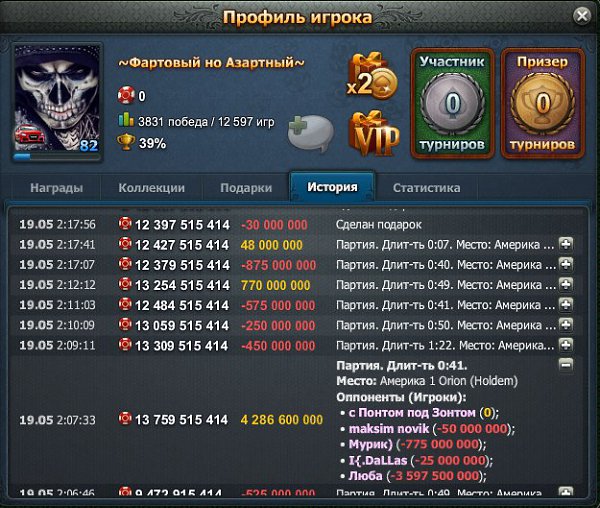The image size is (600, 508).
Task: Click the add-friend chat bubble icon
Action: 310,131
